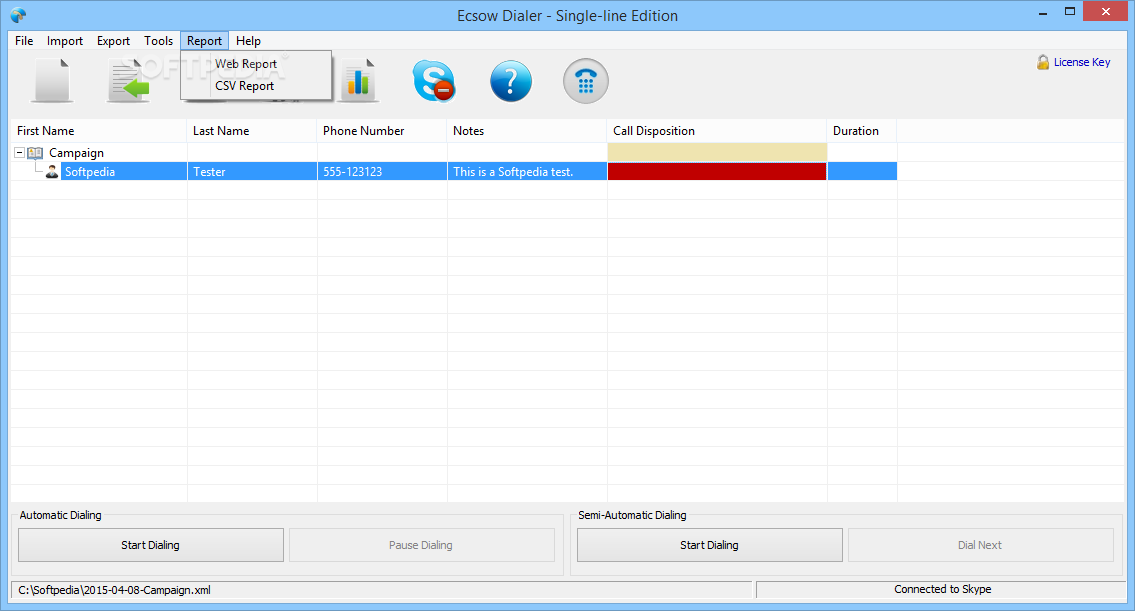Click the campaign file path in the status bar
This screenshot has width=1135, height=611.
click(114, 590)
